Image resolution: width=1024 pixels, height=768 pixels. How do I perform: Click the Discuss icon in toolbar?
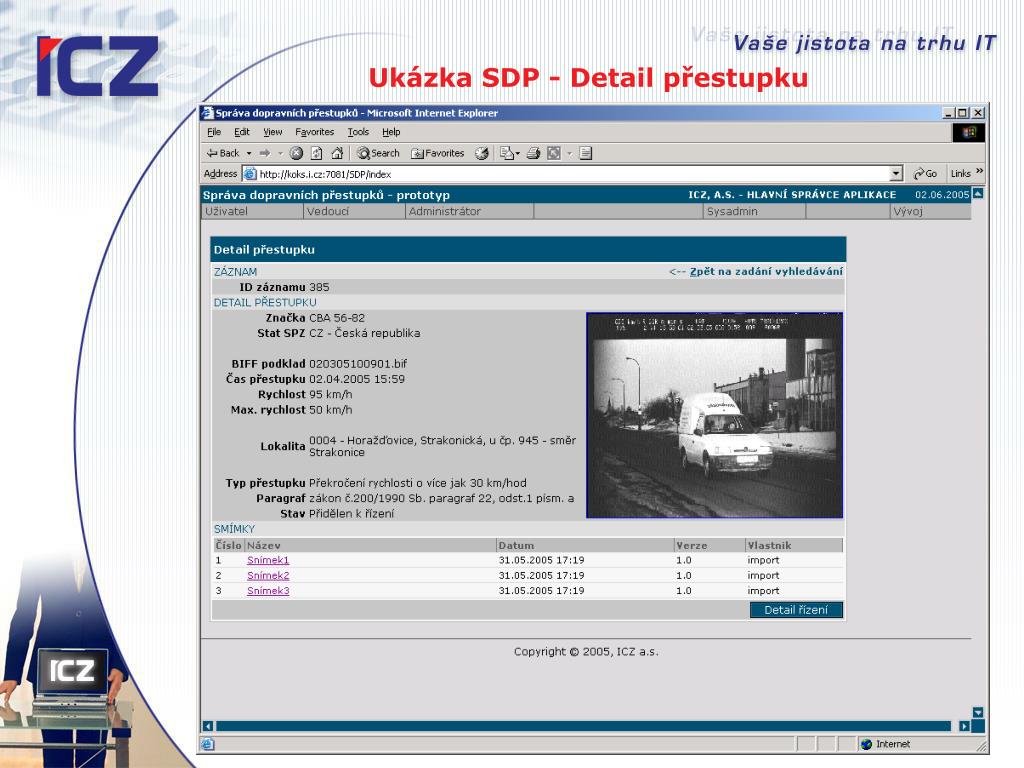[586, 153]
